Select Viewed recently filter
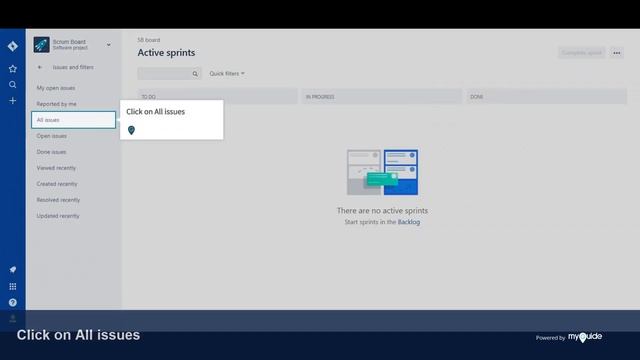The image size is (640, 360). [x=56, y=168]
